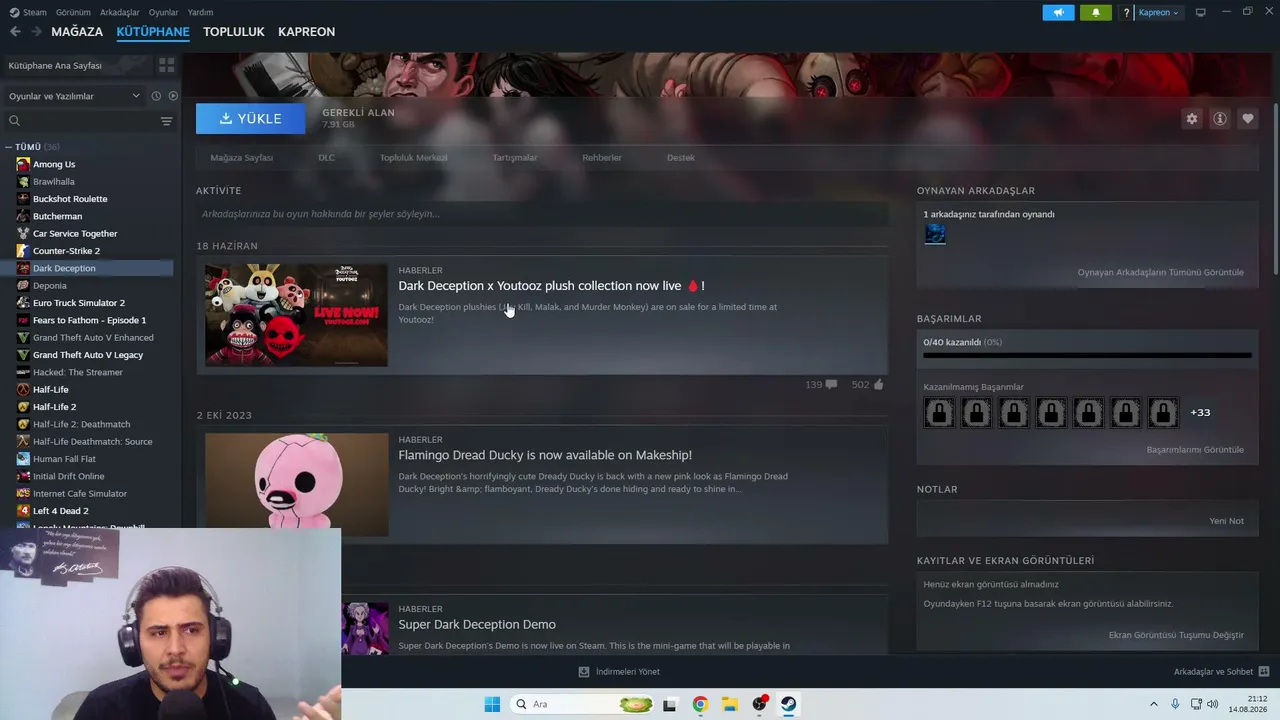Click the activity status input box

[542, 214]
